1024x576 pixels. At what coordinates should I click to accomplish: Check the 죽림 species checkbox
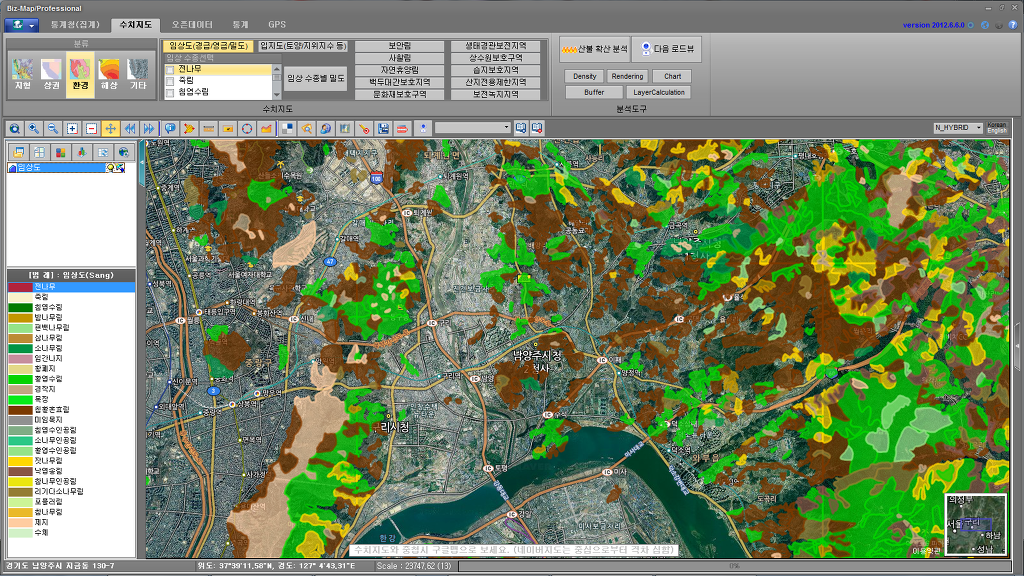[170, 81]
